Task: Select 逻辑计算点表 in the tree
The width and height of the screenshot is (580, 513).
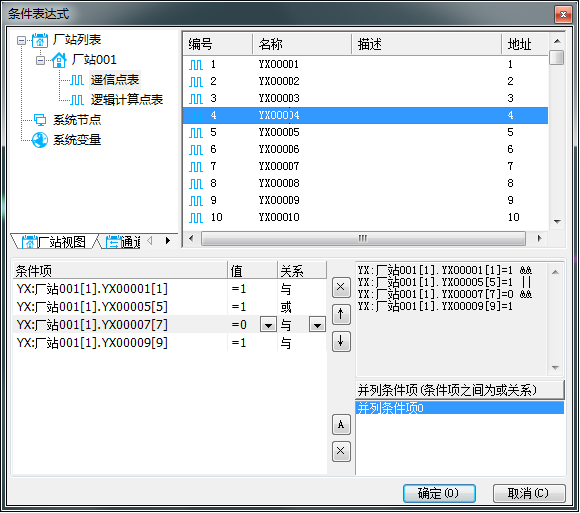Action: (127, 99)
